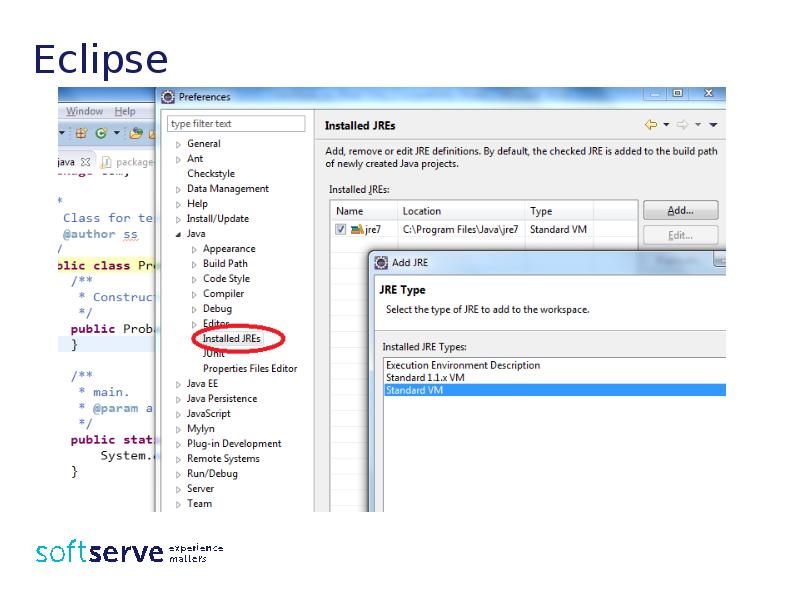Sort JREs by the Name column
Viewport: 800px width, 600px height.
(x=364, y=211)
